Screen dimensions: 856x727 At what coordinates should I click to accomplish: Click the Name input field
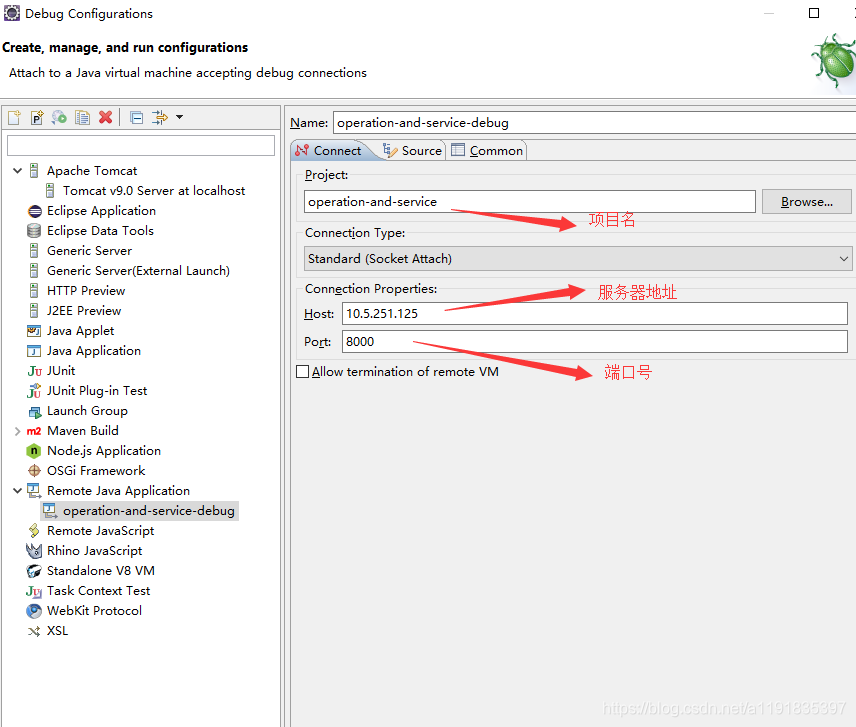coord(594,123)
